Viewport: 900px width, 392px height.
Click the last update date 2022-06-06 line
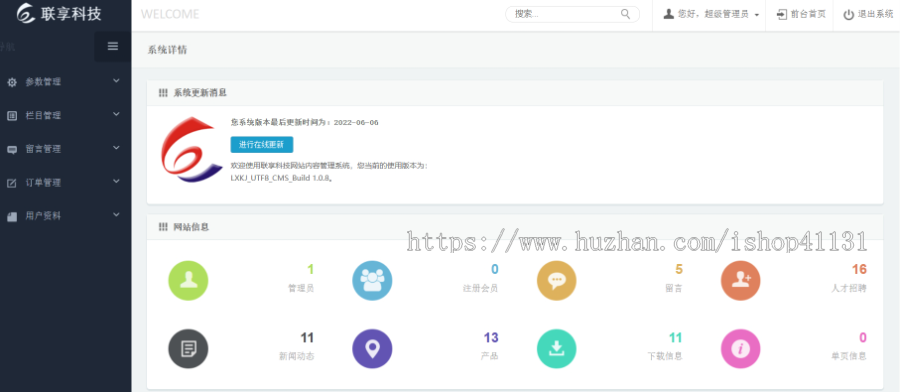pyautogui.click(x=304, y=122)
